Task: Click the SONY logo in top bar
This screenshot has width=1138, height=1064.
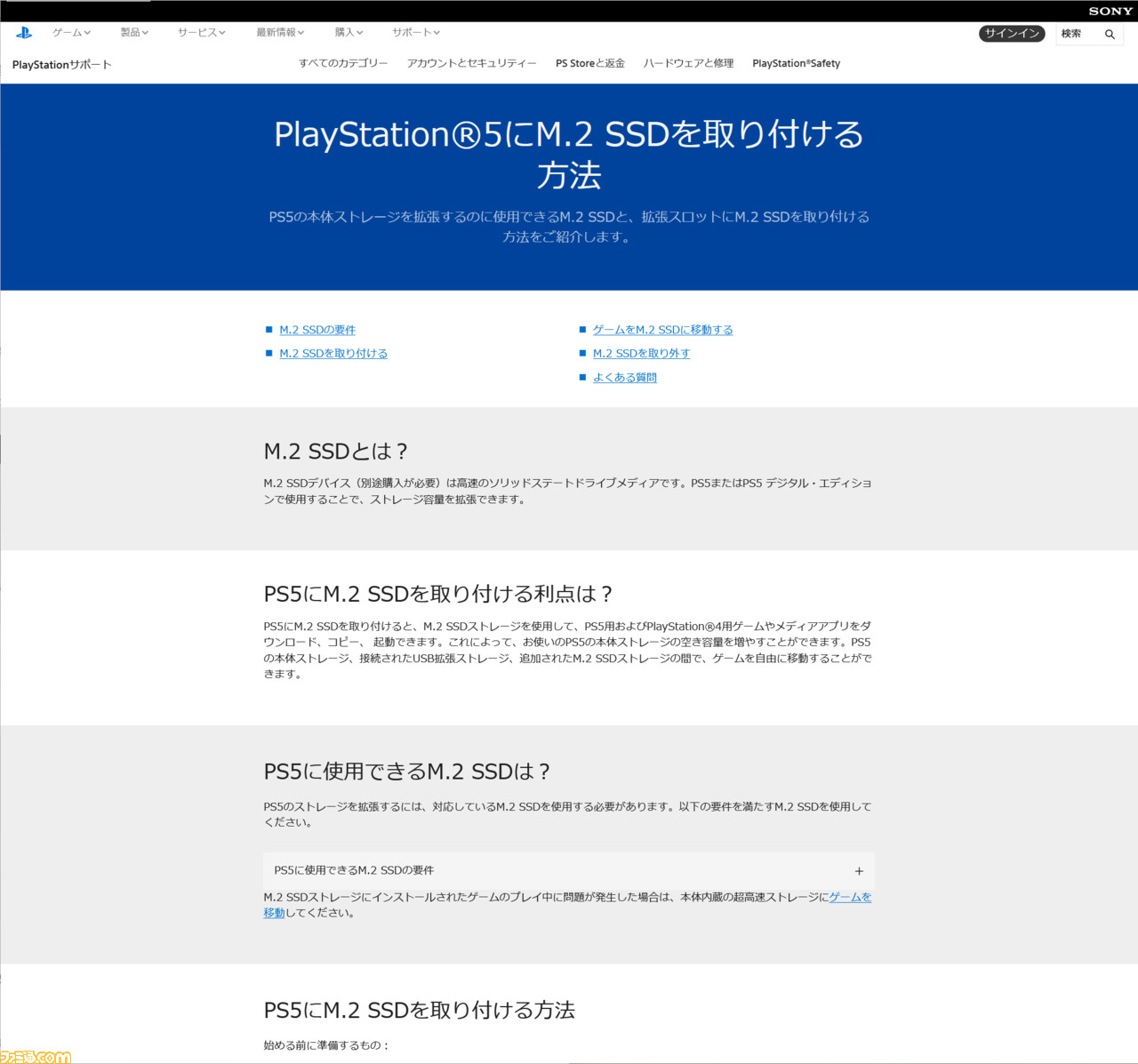Action: (x=1110, y=11)
